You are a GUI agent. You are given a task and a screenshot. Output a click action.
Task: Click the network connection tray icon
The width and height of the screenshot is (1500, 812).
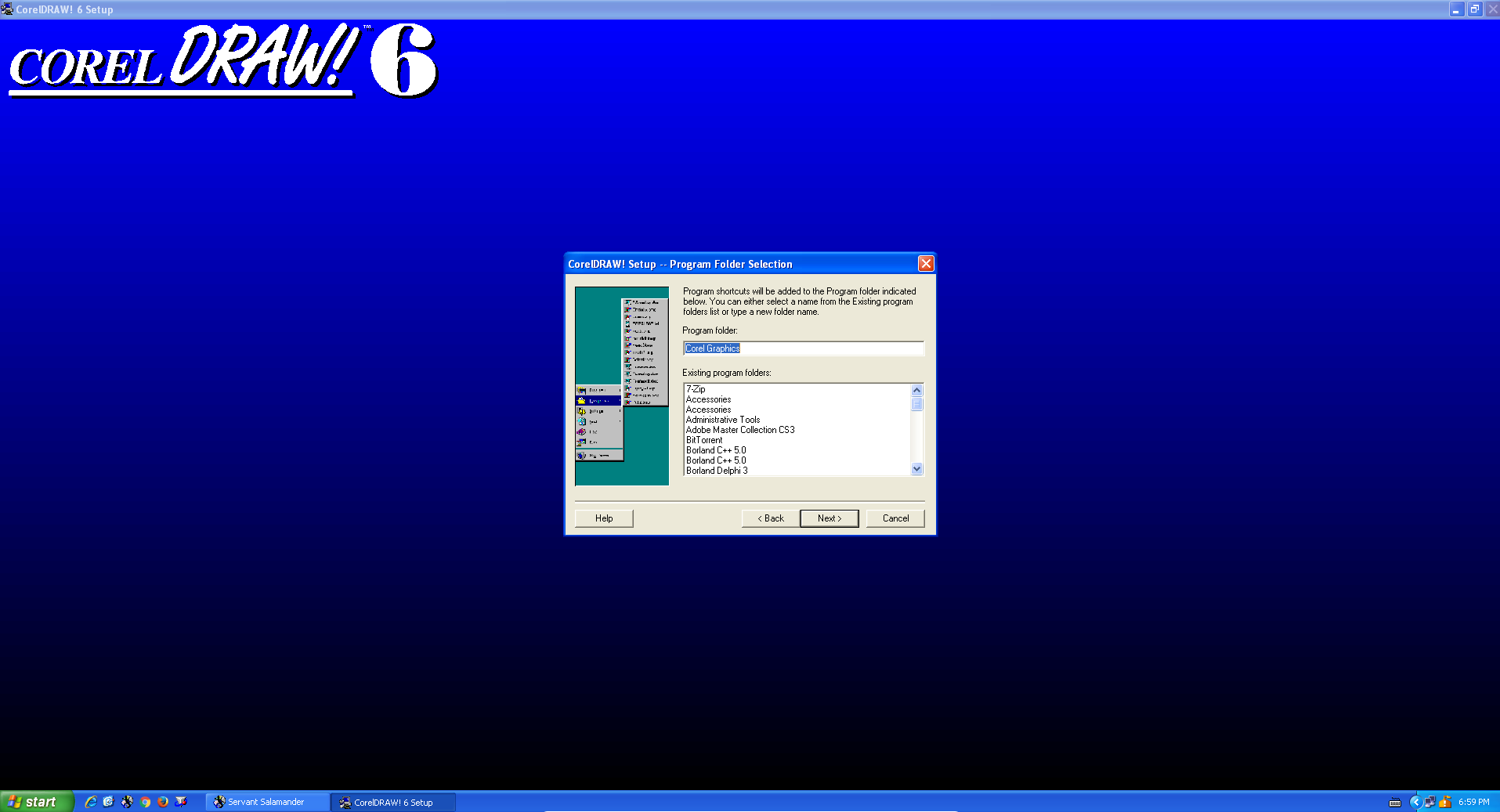[1430, 802]
